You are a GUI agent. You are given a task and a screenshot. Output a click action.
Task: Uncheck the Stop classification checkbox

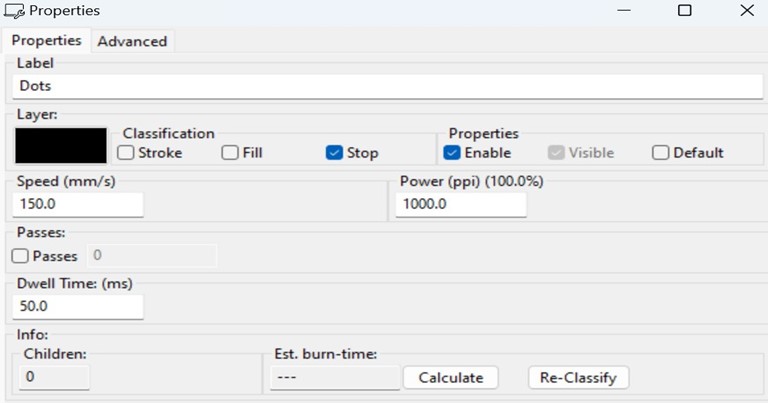(x=334, y=153)
